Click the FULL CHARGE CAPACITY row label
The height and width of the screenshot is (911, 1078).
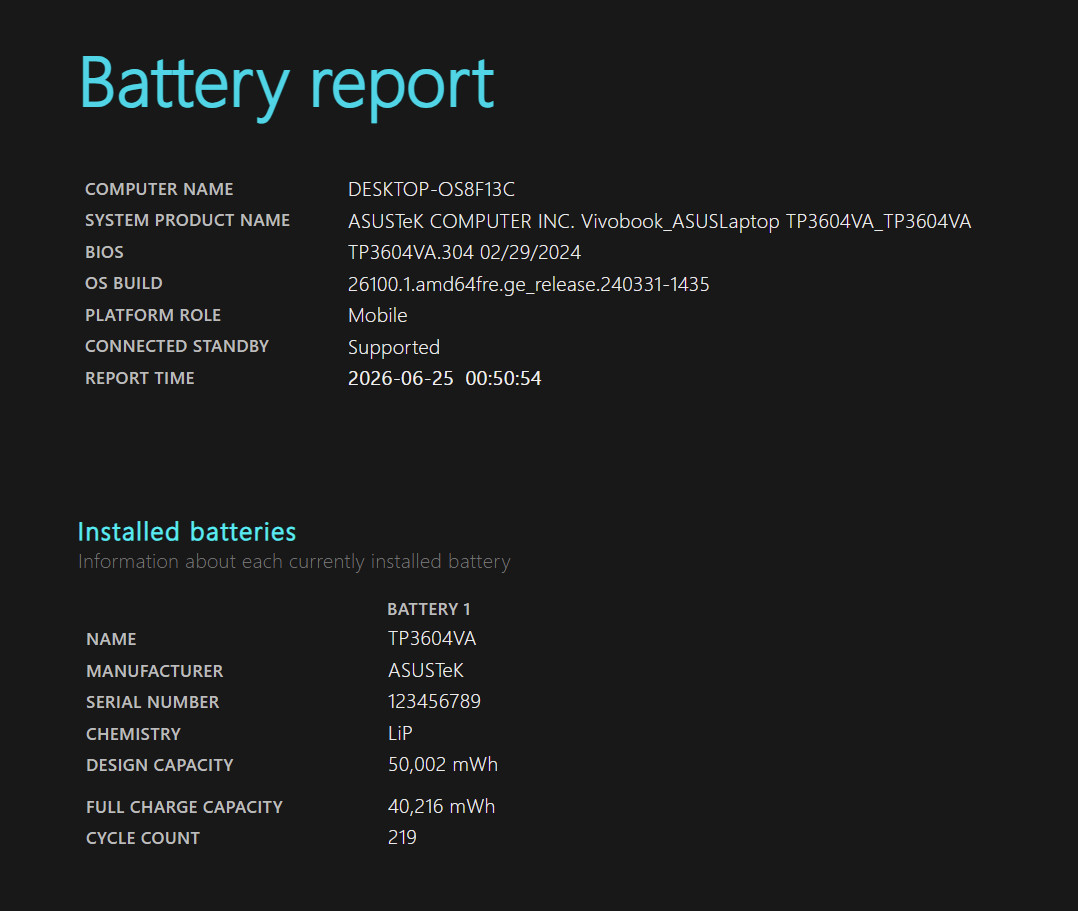tap(184, 807)
